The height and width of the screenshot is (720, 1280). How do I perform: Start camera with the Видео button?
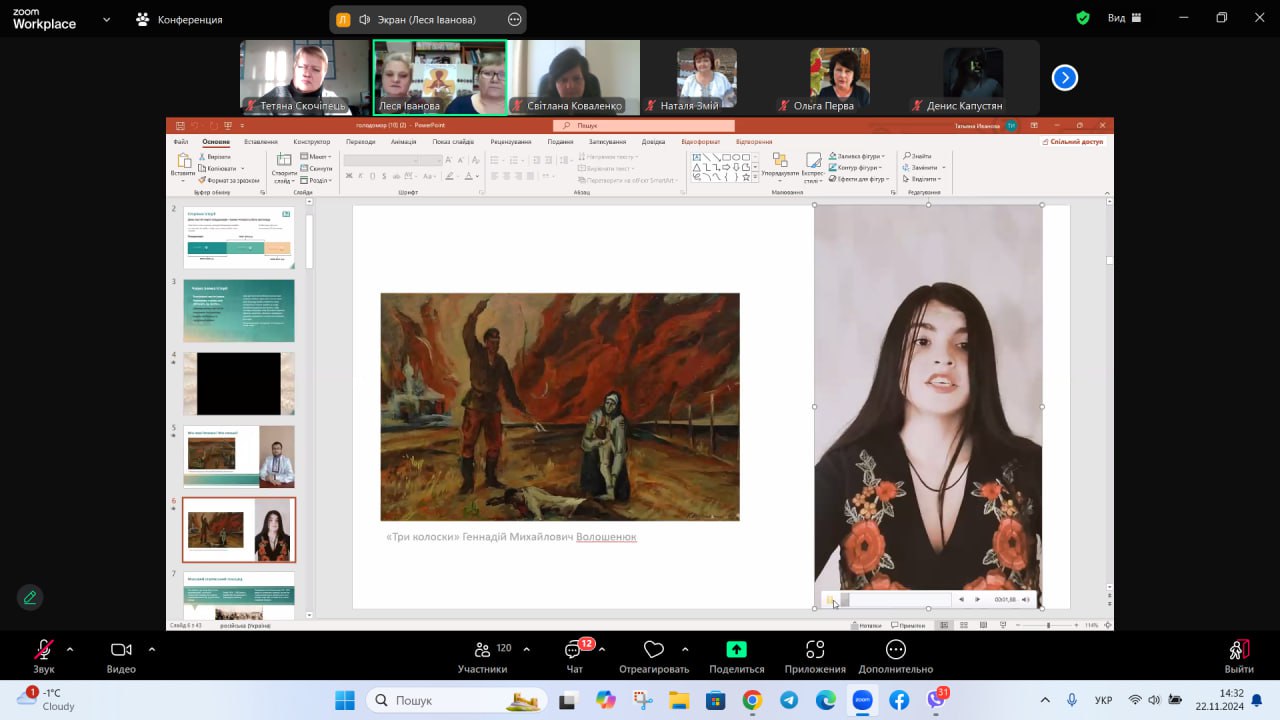(x=121, y=657)
